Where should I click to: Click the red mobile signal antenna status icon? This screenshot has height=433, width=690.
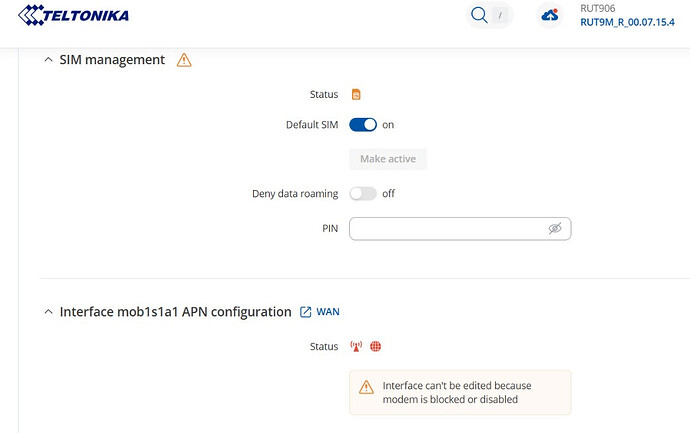coord(356,347)
